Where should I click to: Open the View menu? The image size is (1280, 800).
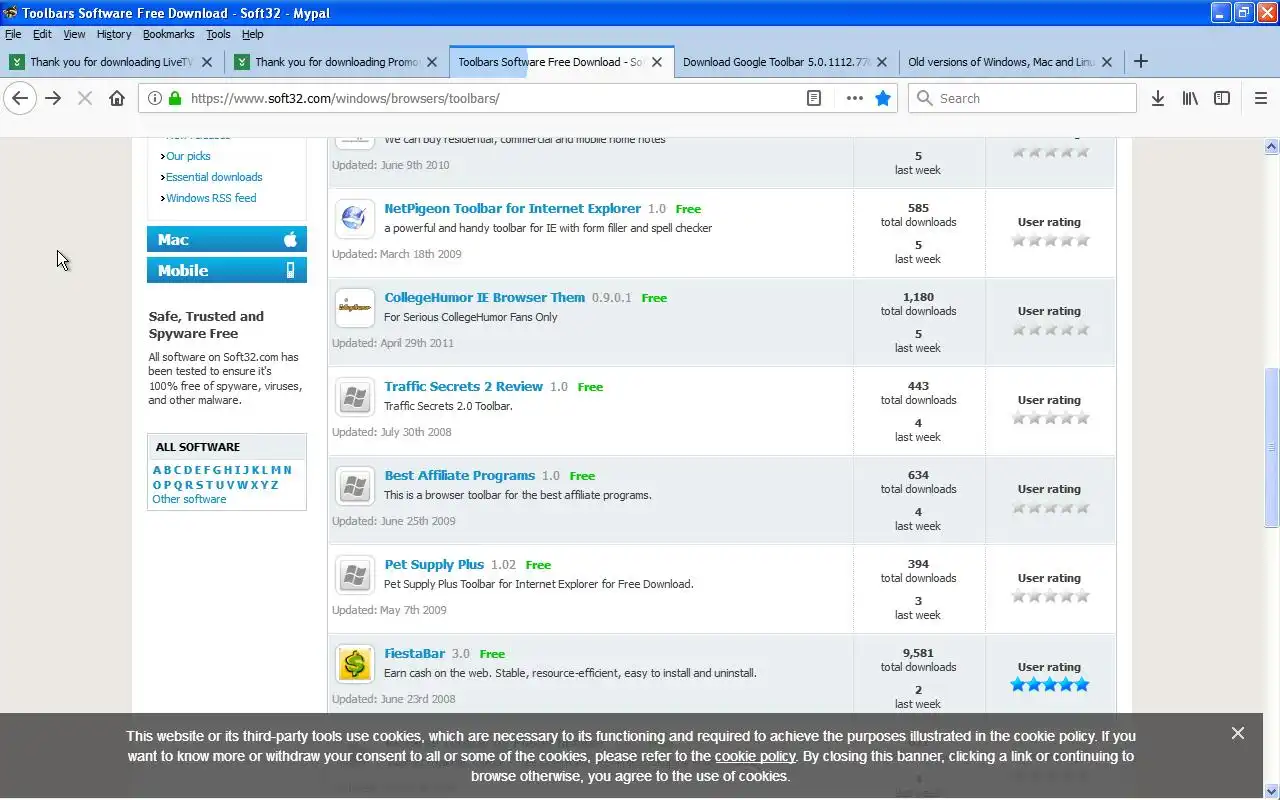pyautogui.click(x=74, y=34)
